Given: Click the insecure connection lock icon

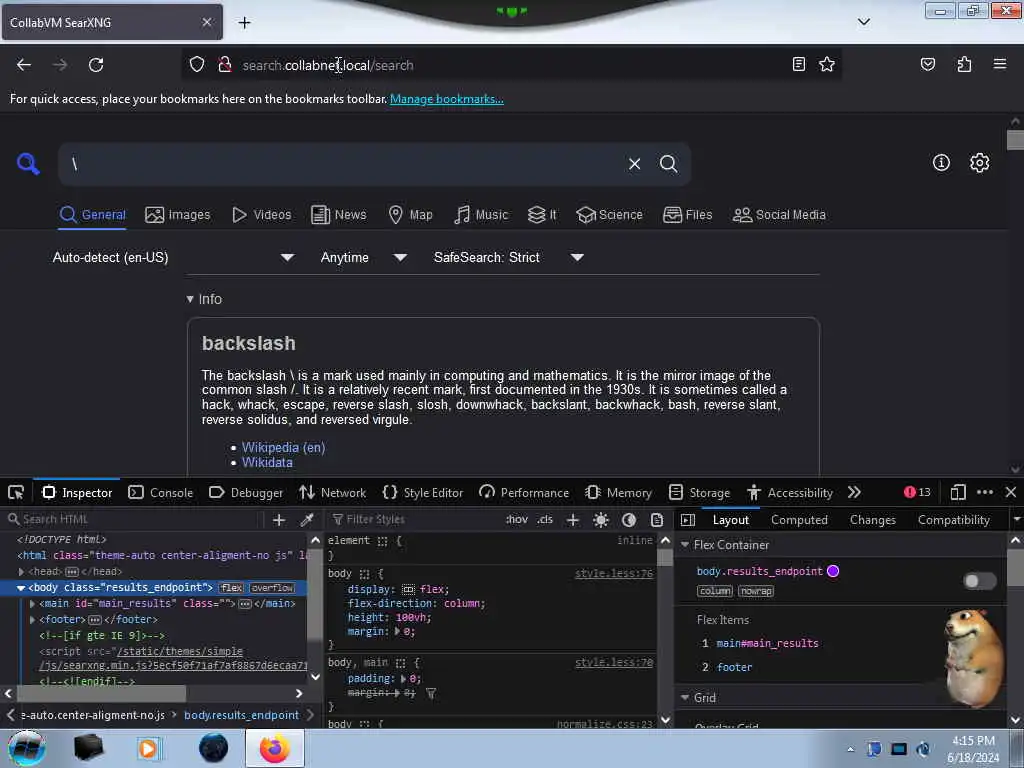Looking at the screenshot, I should click(x=225, y=65).
